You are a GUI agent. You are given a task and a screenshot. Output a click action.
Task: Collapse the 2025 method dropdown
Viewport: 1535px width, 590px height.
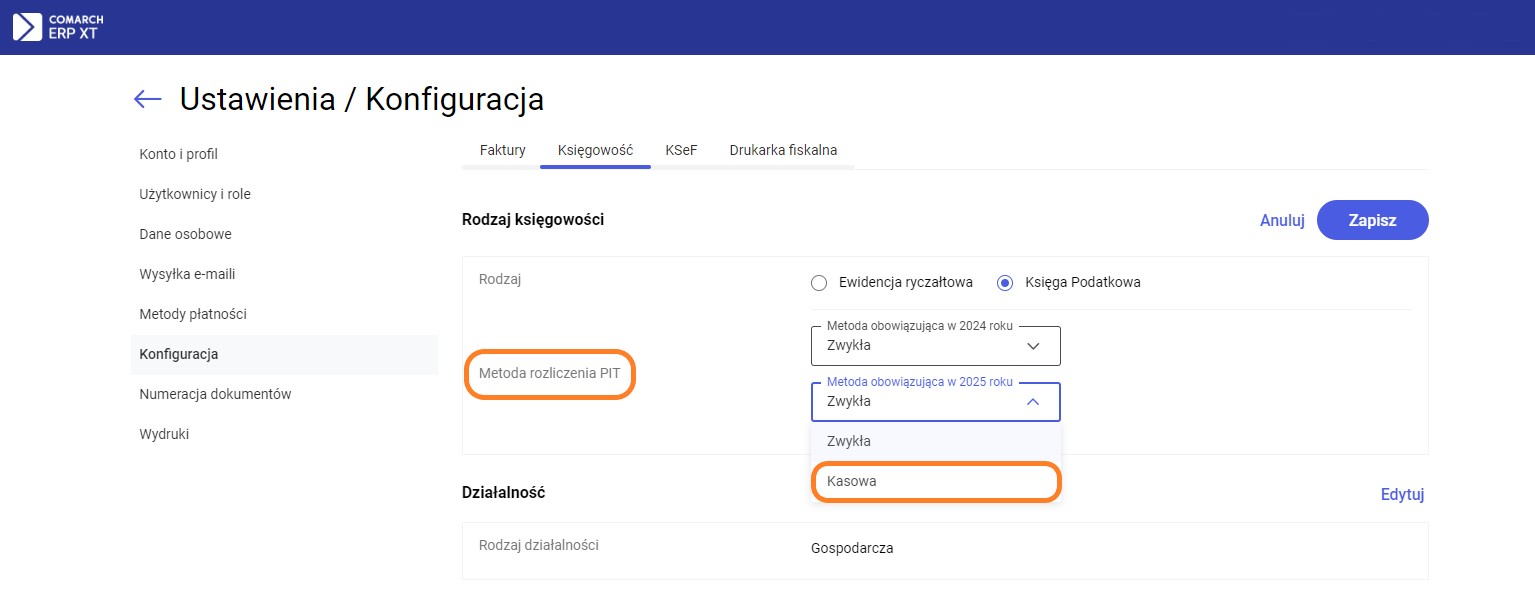point(1033,402)
